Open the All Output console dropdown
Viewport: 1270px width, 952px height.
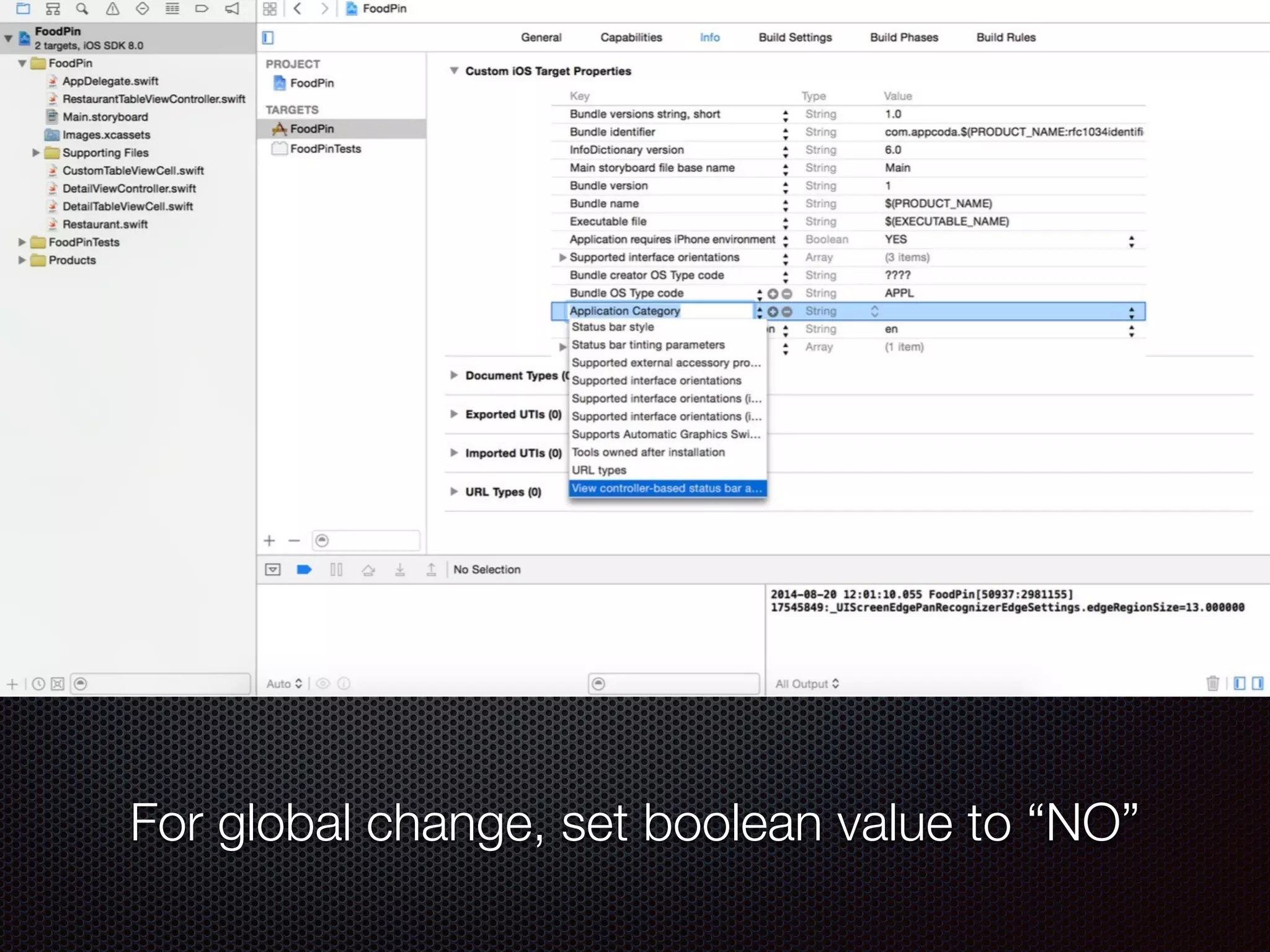[807, 684]
